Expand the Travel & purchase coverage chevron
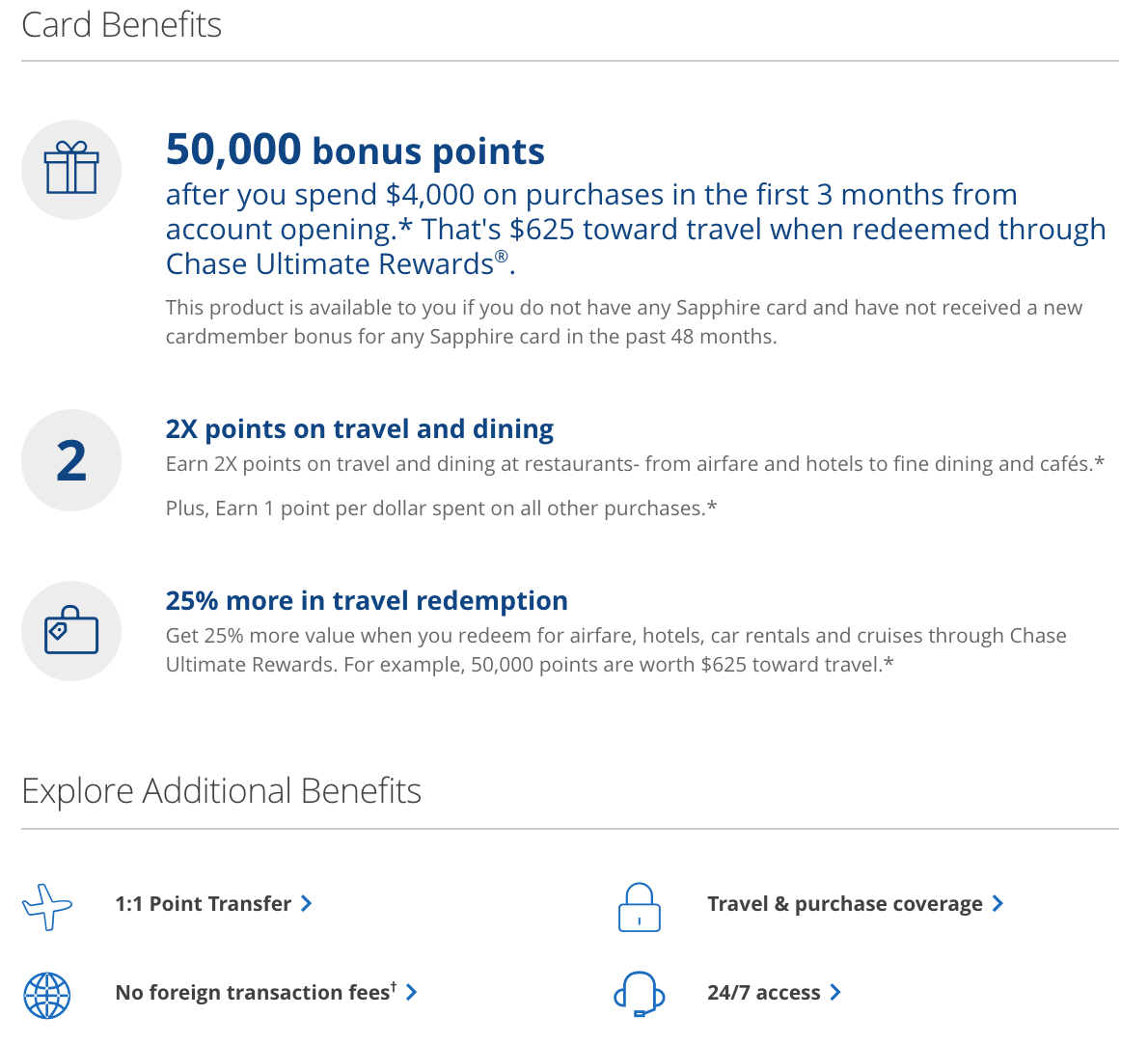Viewport: 1148px width, 1044px height. click(x=998, y=903)
